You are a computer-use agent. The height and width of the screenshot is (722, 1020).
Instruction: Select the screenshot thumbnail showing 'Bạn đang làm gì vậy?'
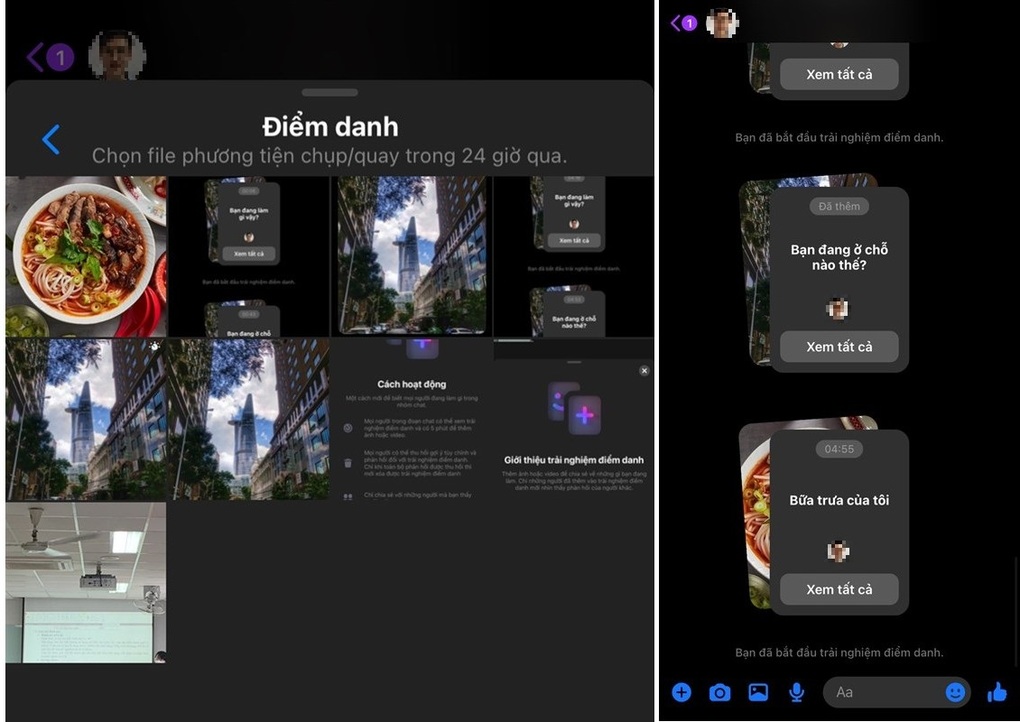[248, 256]
